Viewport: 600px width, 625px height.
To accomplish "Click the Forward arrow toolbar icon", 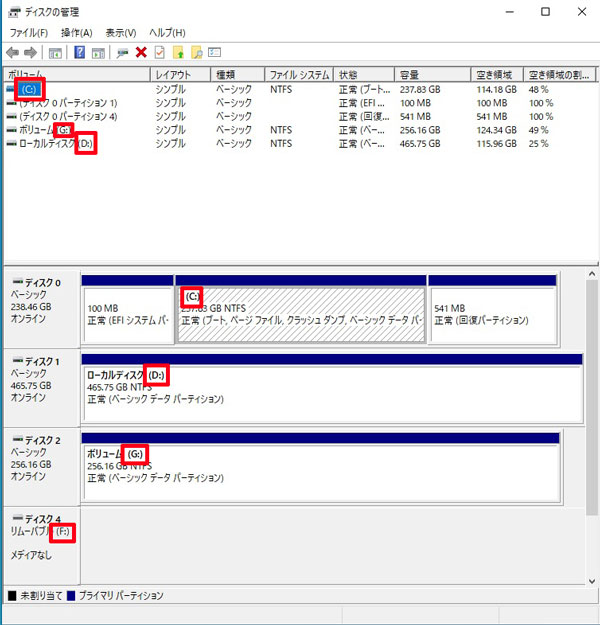I will pyautogui.click(x=31, y=52).
